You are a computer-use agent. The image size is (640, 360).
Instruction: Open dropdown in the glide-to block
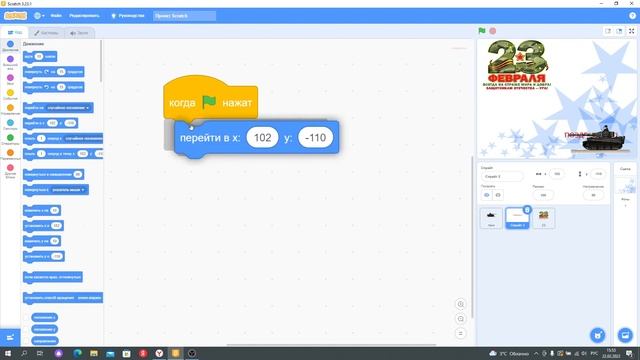click(84, 138)
